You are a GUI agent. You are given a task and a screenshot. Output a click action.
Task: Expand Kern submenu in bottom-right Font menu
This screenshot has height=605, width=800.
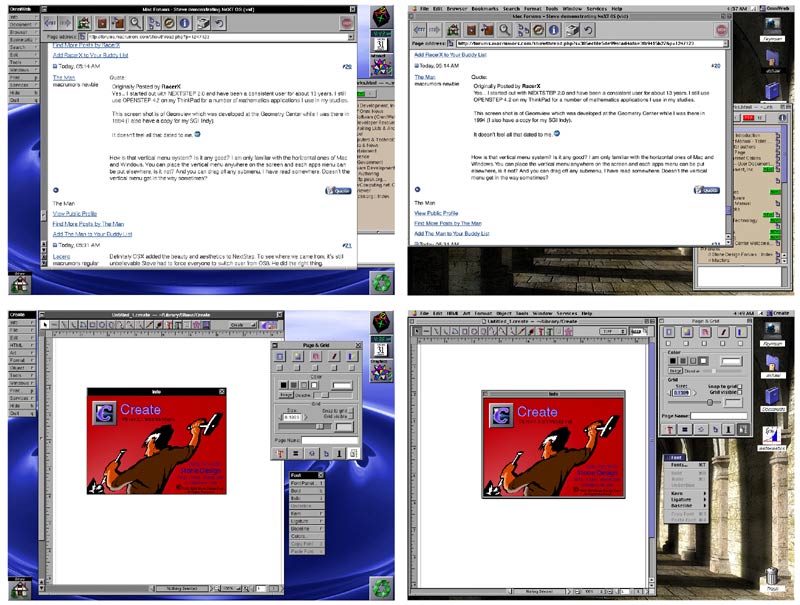[x=686, y=494]
